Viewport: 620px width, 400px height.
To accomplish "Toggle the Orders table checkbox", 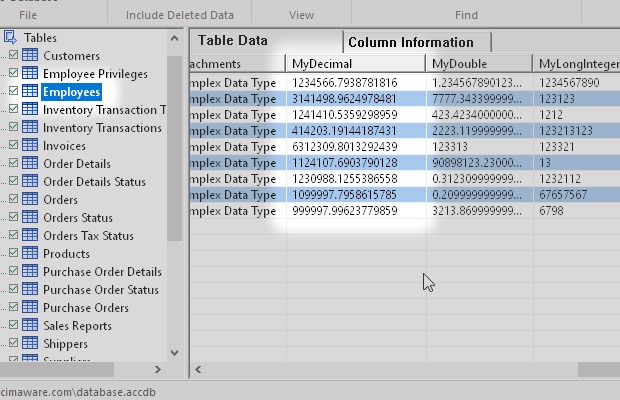I will pos(13,200).
